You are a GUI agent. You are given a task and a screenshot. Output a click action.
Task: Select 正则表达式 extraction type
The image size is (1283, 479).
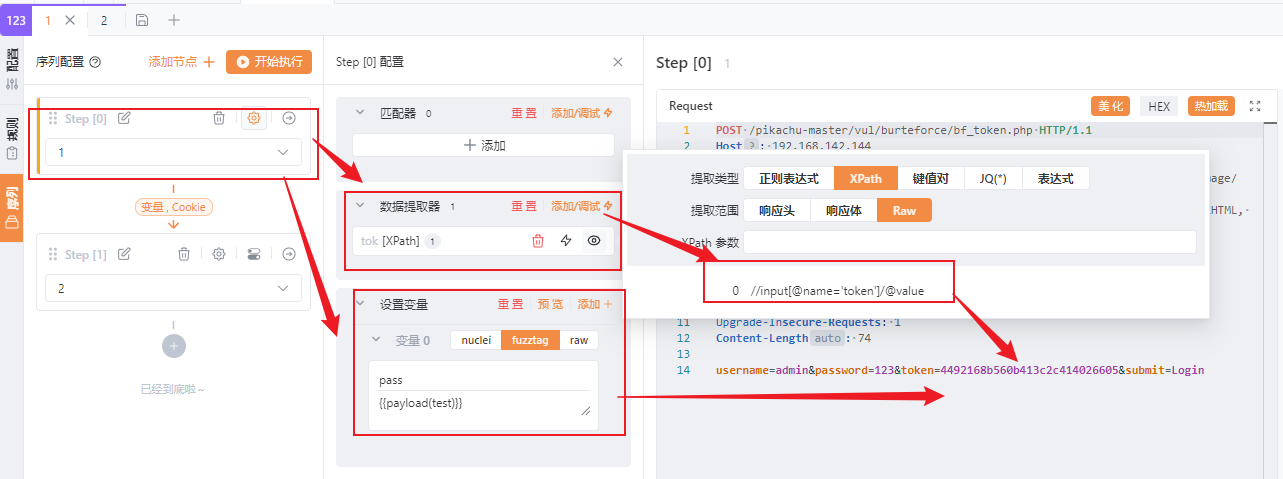coord(789,178)
